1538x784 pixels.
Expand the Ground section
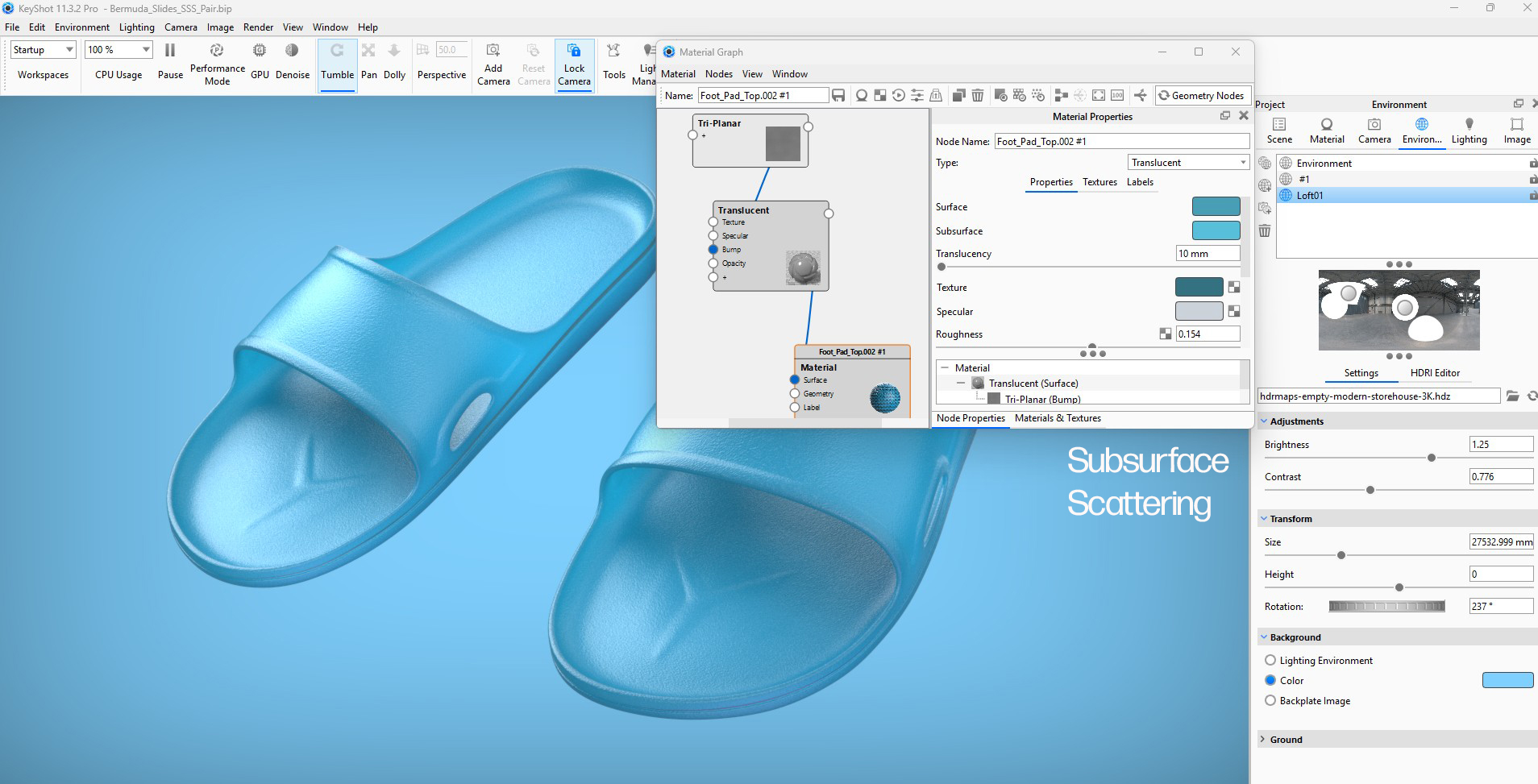coord(1286,740)
